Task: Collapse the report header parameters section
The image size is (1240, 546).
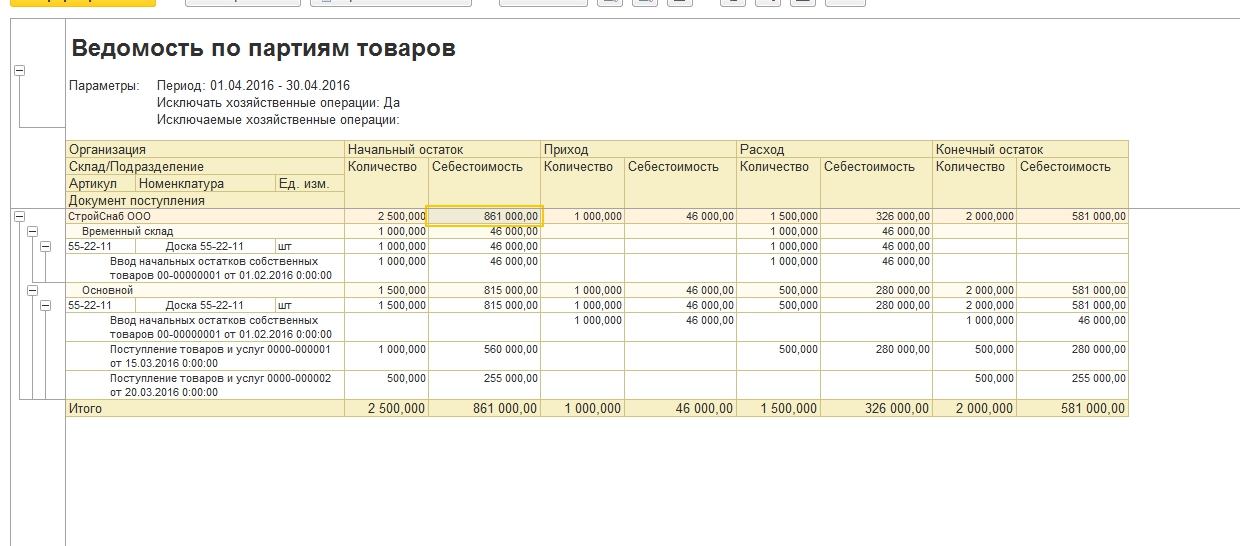Action: [19, 71]
